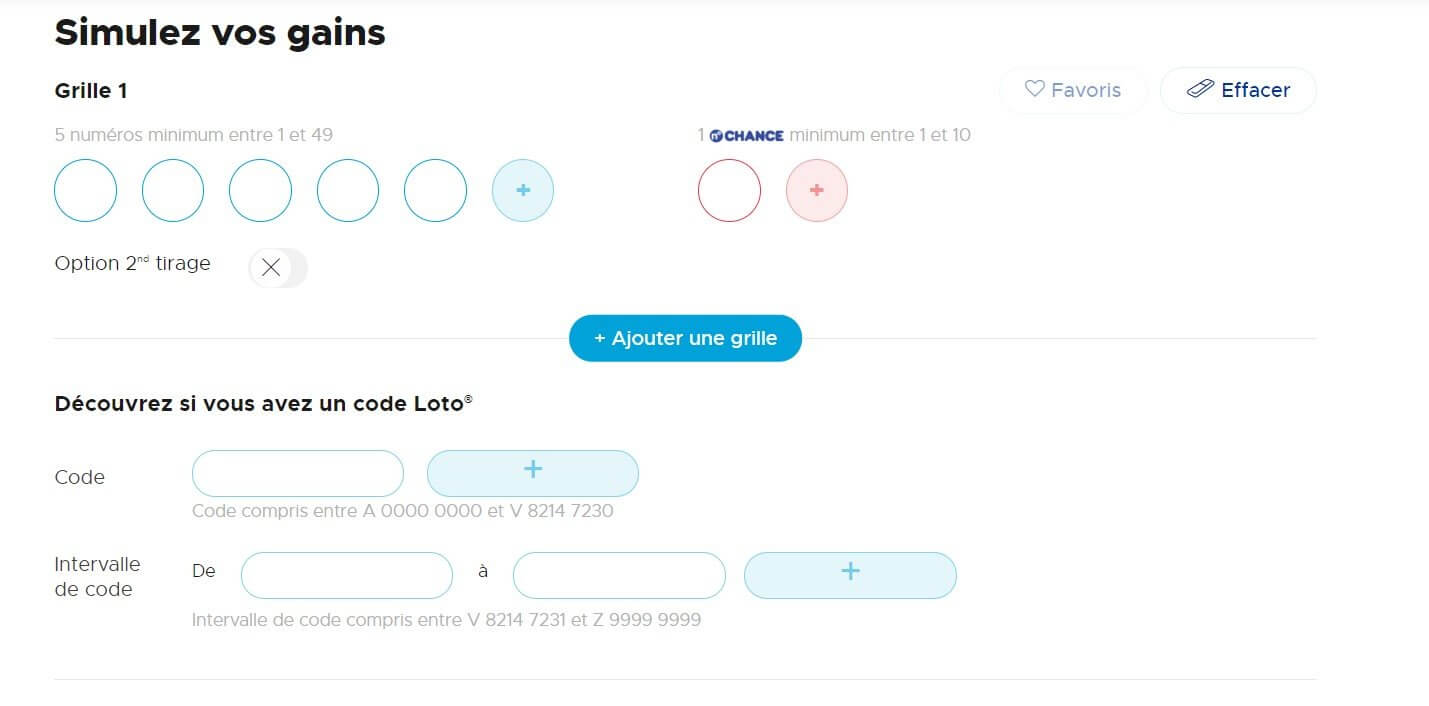Click the Effacer eraser button
Viewport: 1429px width, 706px height.
coord(1238,90)
